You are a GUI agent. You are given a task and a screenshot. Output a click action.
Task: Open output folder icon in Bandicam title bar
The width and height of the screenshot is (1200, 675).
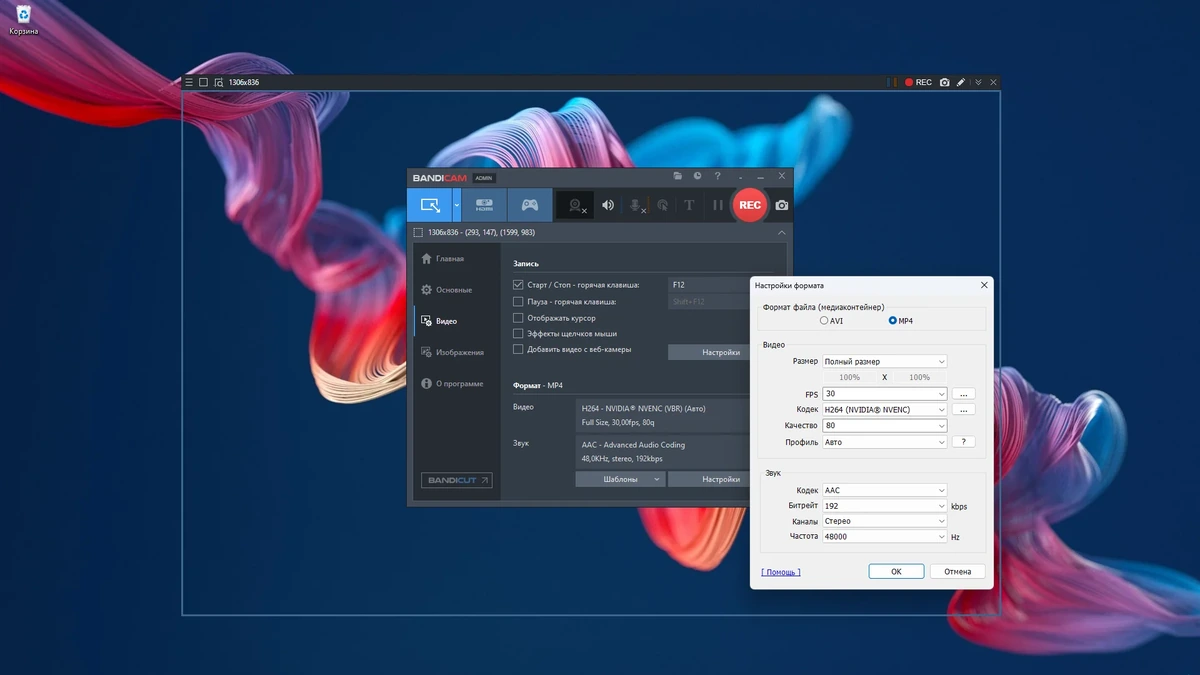tap(678, 176)
